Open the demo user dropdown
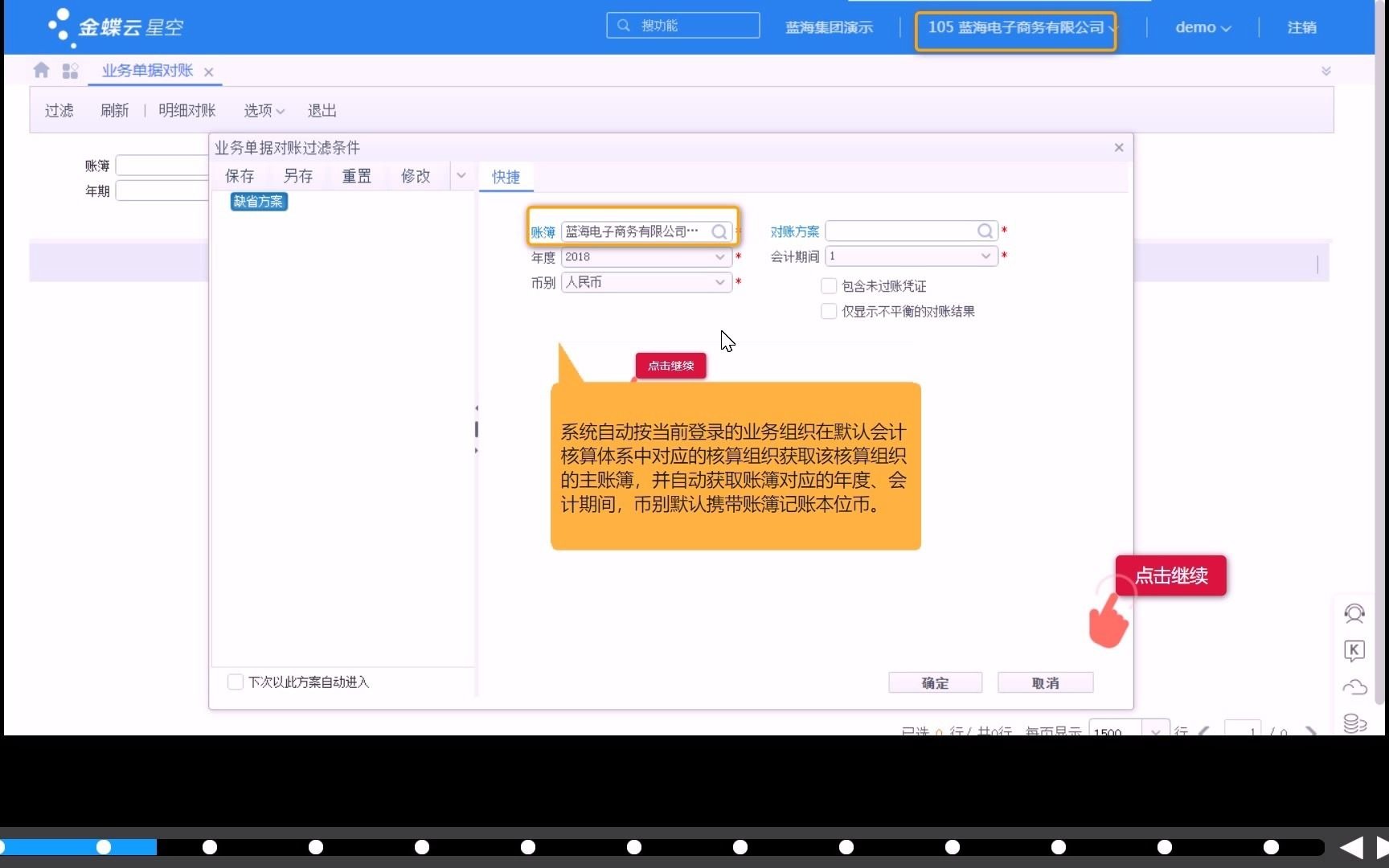This screenshot has height=868, width=1389. click(x=1203, y=27)
